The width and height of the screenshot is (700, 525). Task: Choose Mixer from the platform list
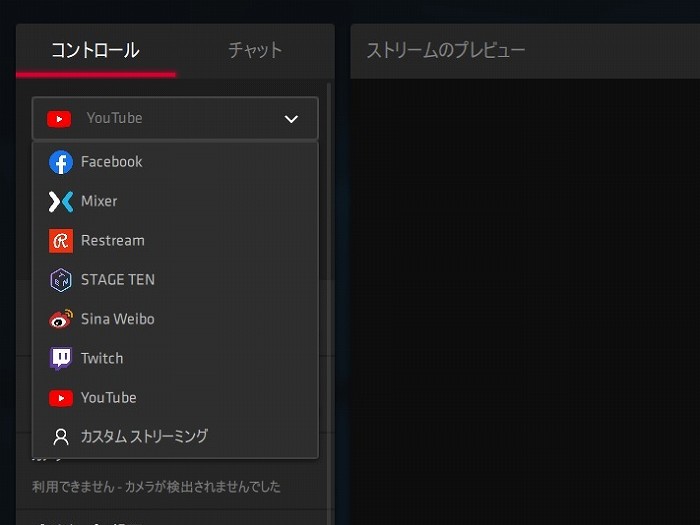click(x=175, y=201)
